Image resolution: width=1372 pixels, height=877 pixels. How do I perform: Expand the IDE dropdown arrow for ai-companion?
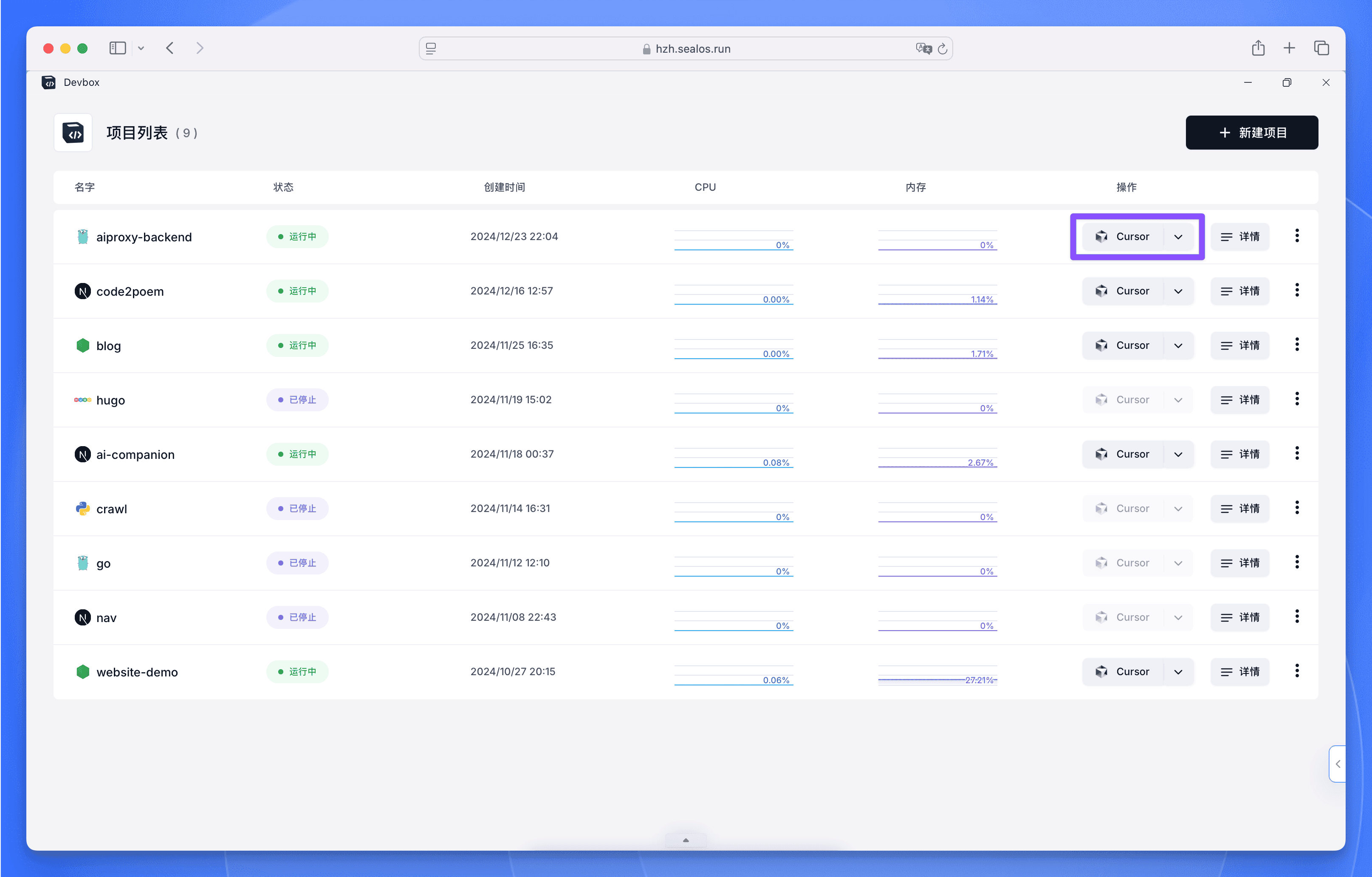point(1178,455)
